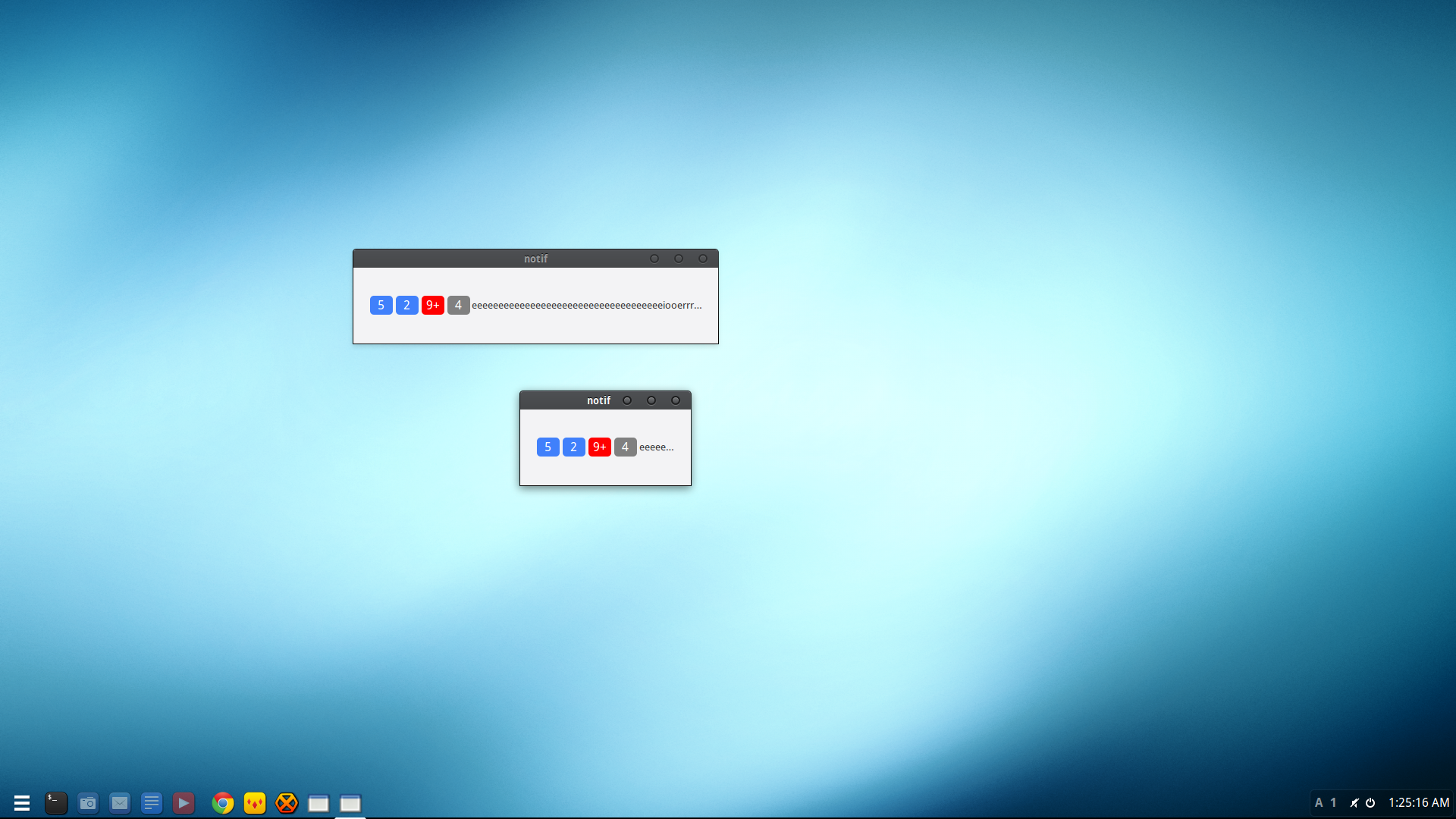Click the 'eeeee…iooerrr...' label in the larger notif window
The width and height of the screenshot is (1456, 819).
click(x=587, y=306)
